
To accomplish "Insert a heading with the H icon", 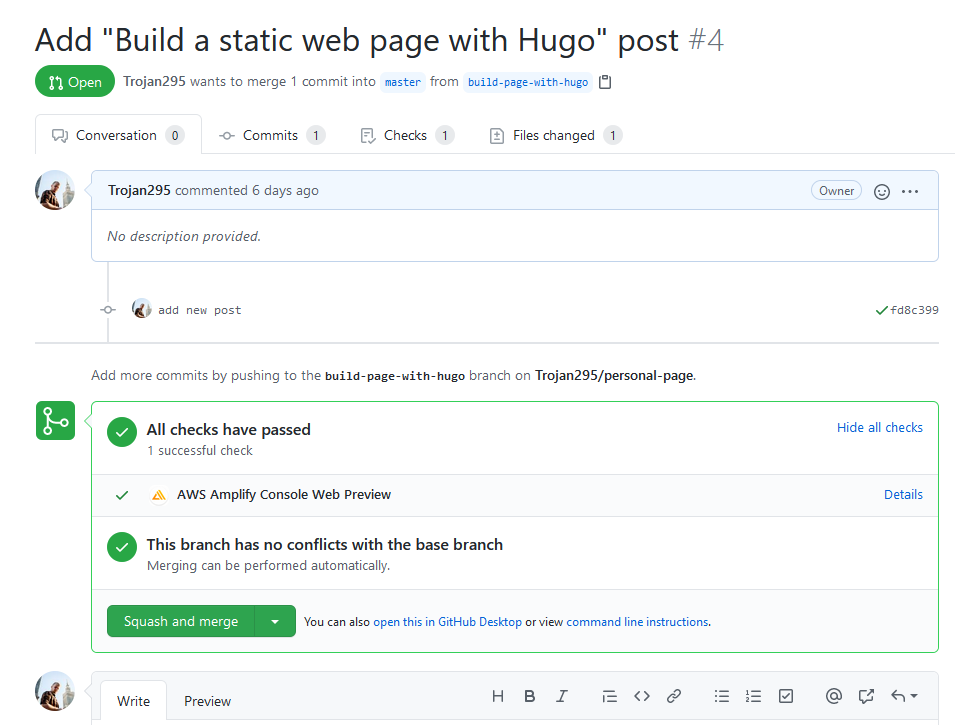I will point(498,696).
